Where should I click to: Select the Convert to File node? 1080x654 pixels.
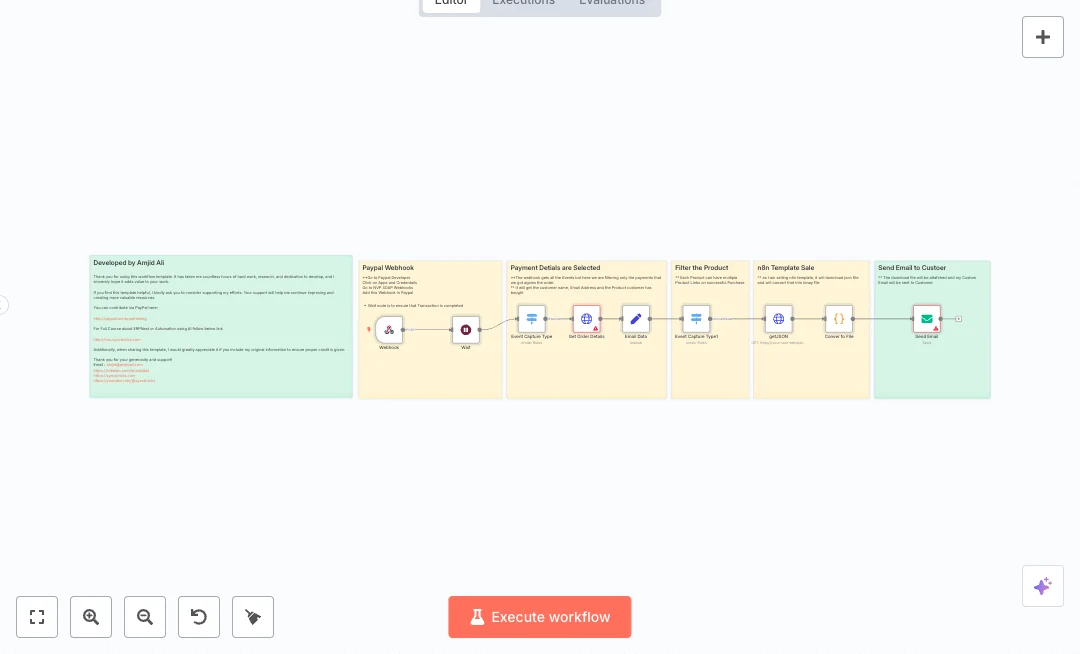(x=839, y=319)
